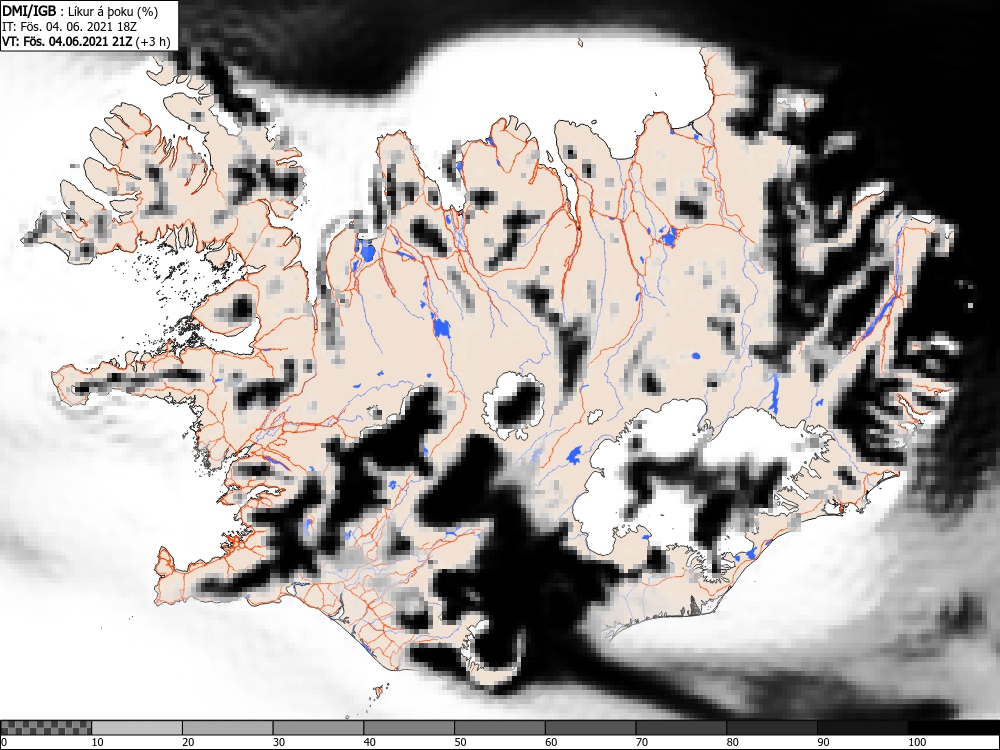Click the title text 'Líkur á þoku (%)'
The image size is (1000, 750).
tap(114, 11)
